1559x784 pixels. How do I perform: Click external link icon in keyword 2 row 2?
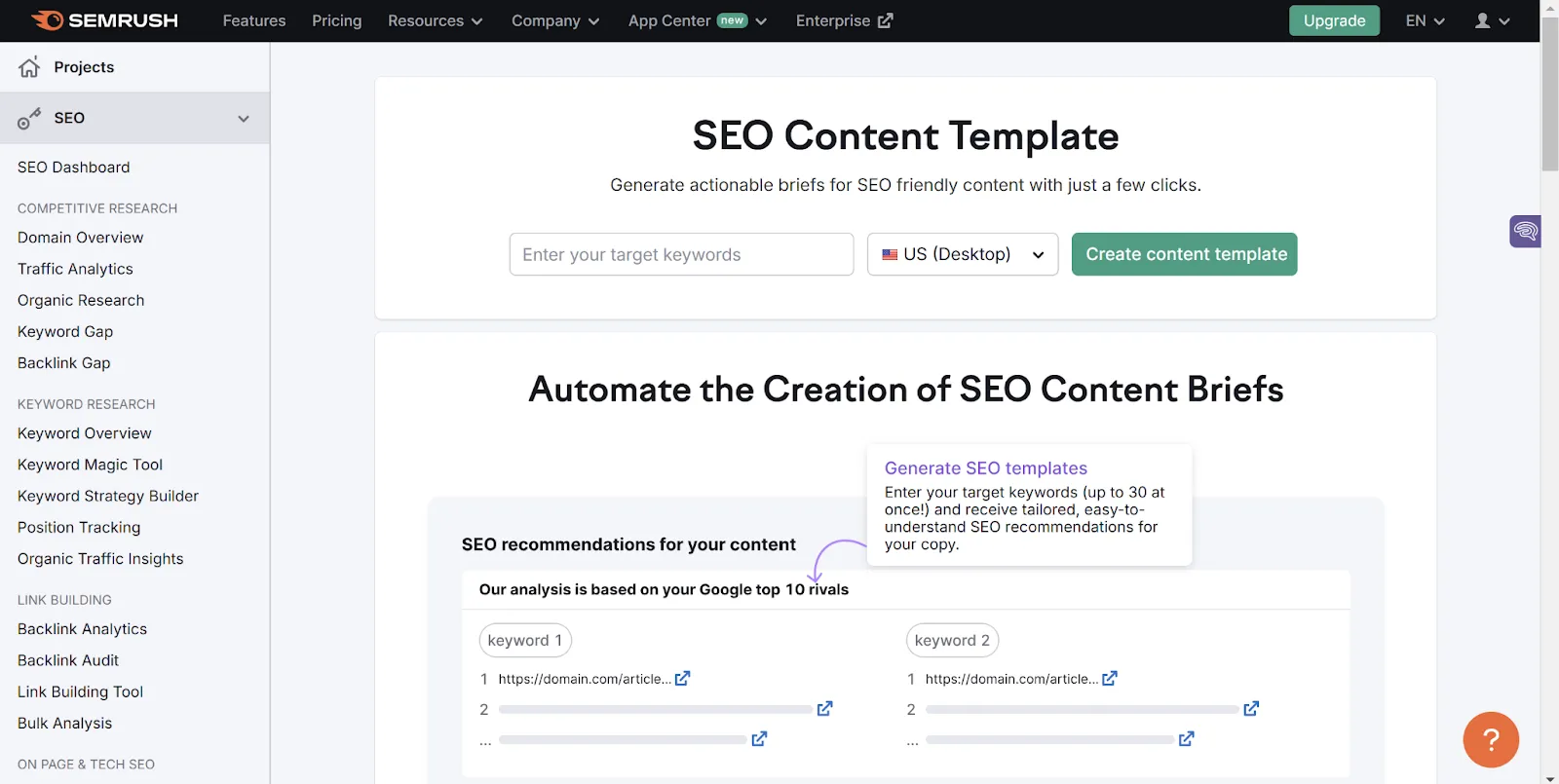point(1252,708)
